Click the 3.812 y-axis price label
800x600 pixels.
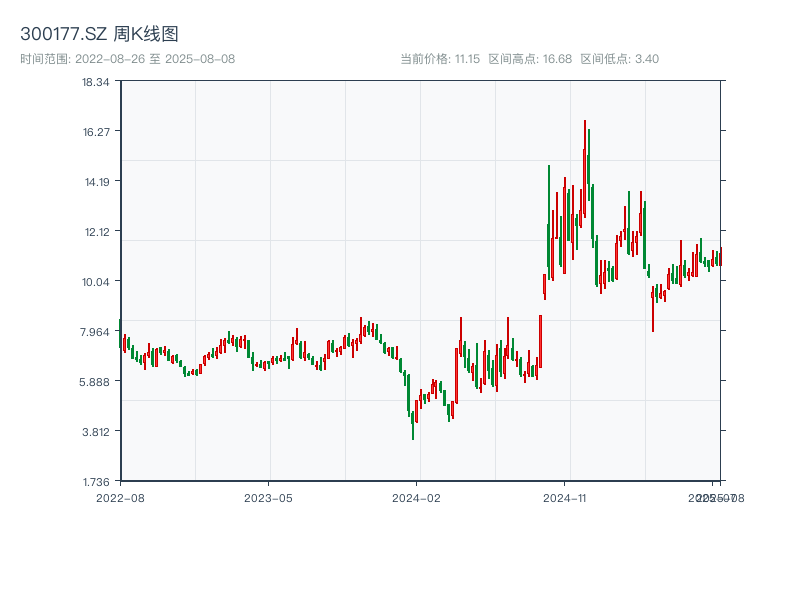[x=96, y=432]
